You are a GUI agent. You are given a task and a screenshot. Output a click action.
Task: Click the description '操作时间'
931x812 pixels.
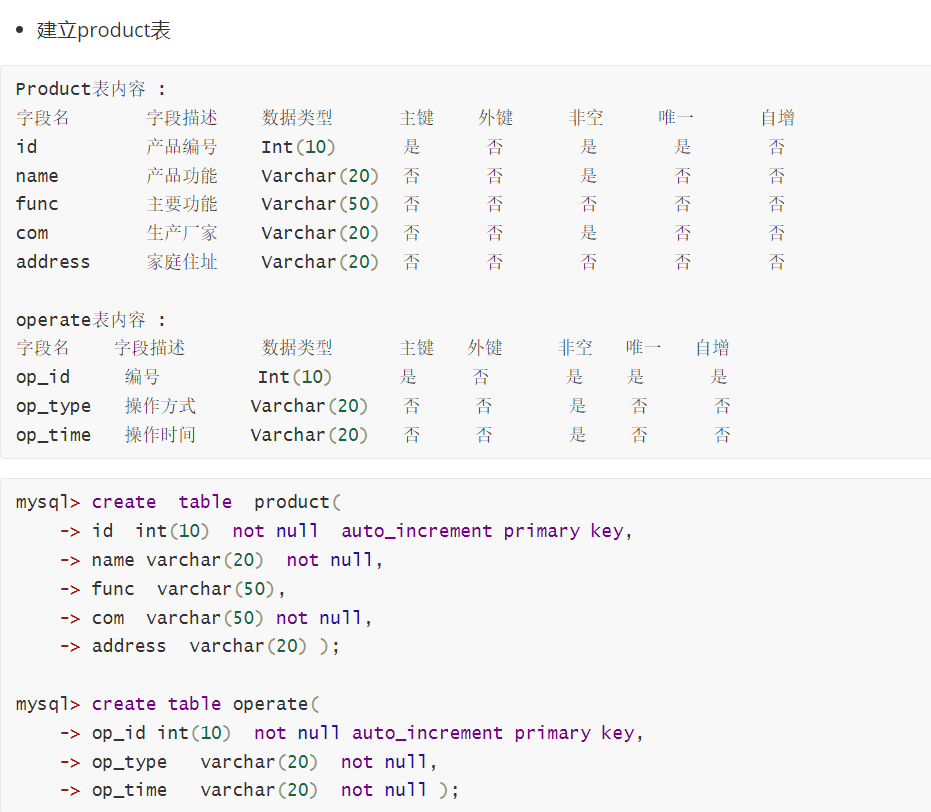(x=160, y=435)
